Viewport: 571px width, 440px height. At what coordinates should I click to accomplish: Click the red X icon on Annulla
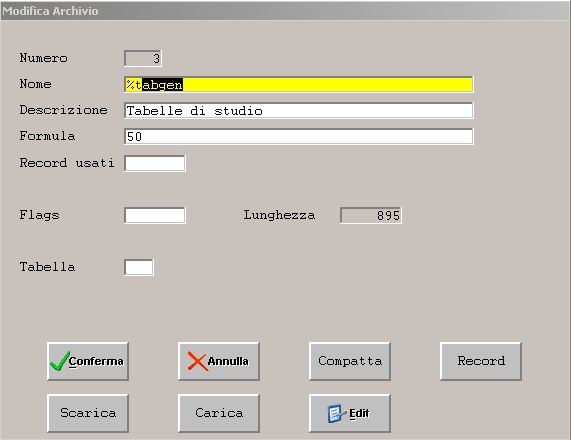click(x=197, y=361)
